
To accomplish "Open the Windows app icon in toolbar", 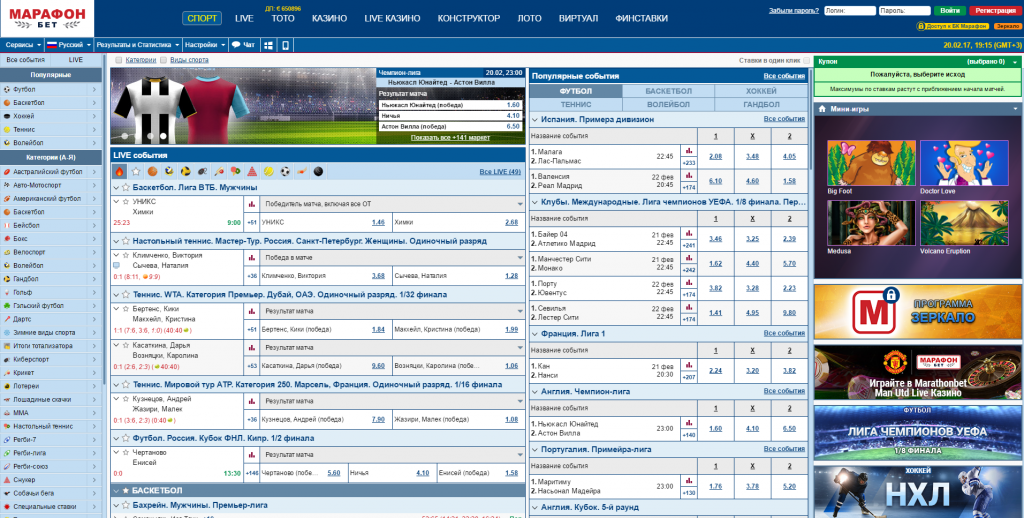I will tap(268, 45).
